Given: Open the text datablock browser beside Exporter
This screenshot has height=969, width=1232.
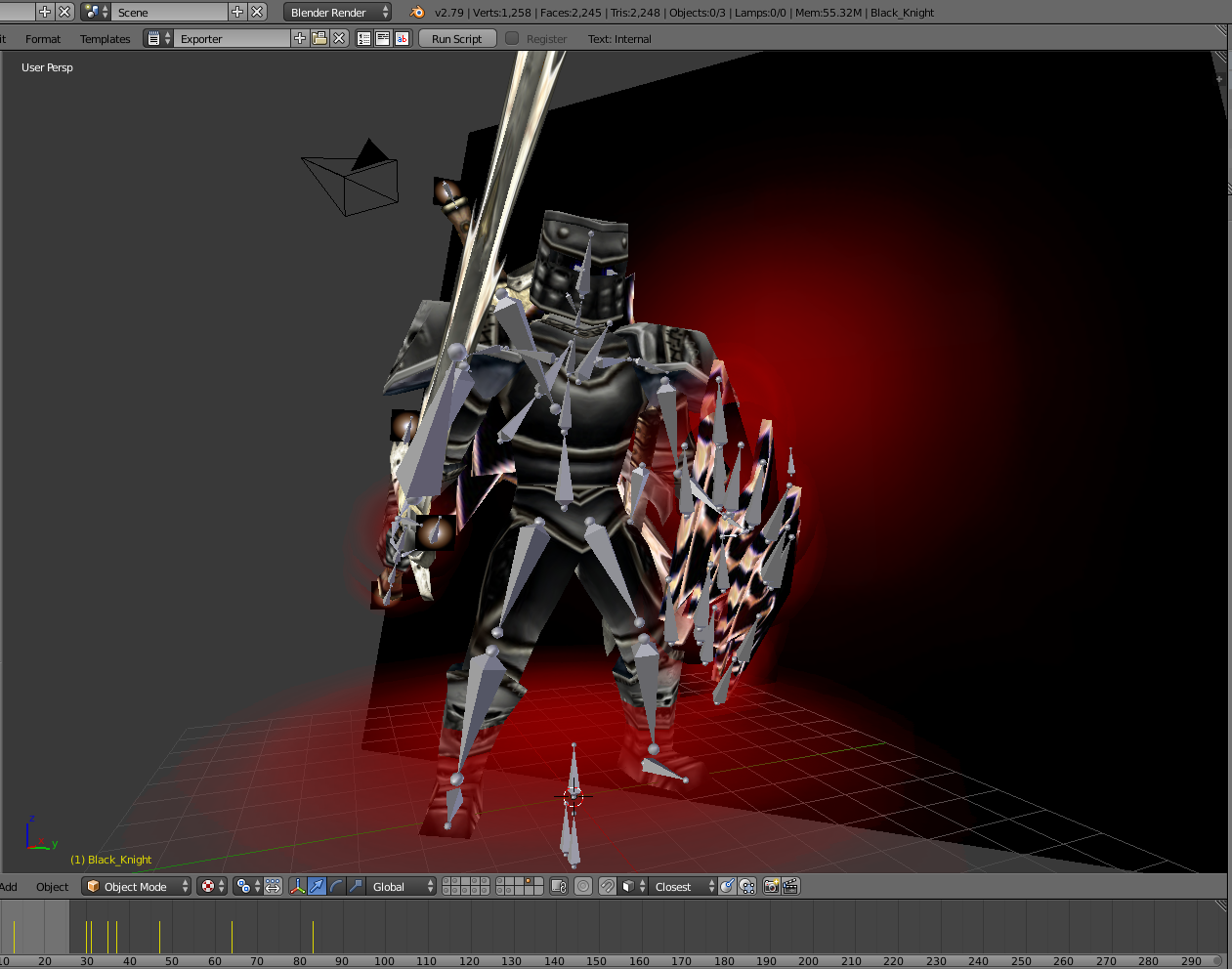Looking at the screenshot, I should [158, 38].
